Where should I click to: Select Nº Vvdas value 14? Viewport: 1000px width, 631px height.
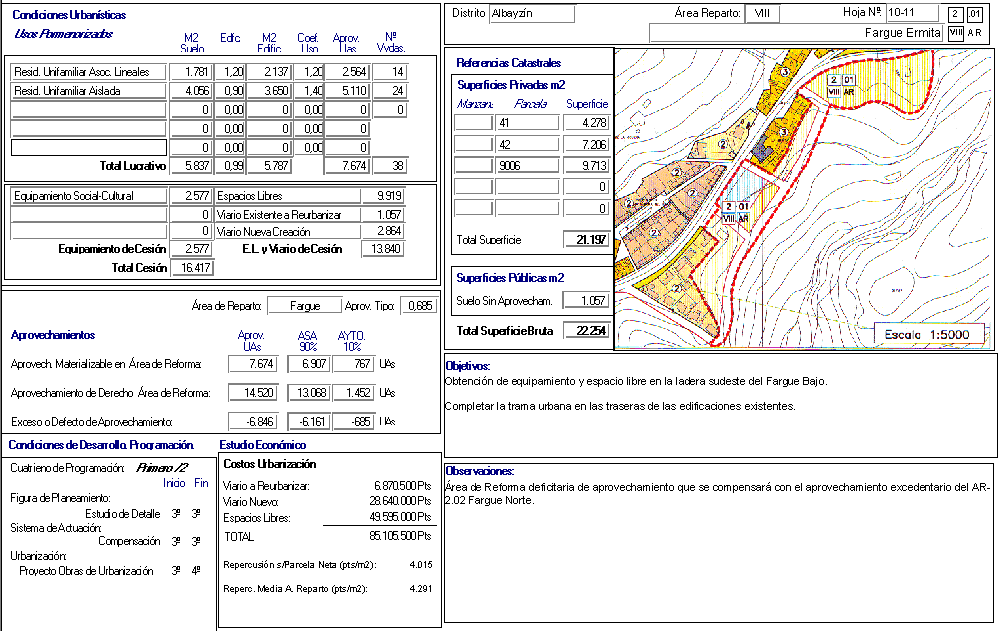[390, 72]
